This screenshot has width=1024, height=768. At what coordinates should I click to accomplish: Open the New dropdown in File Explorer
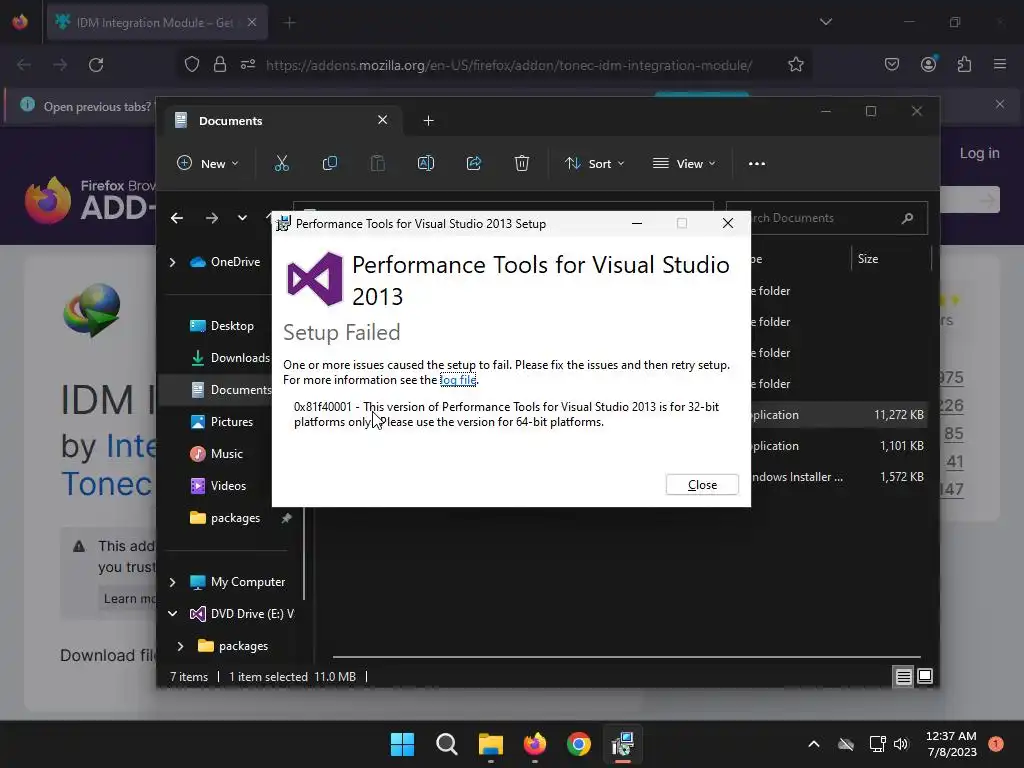click(x=208, y=163)
